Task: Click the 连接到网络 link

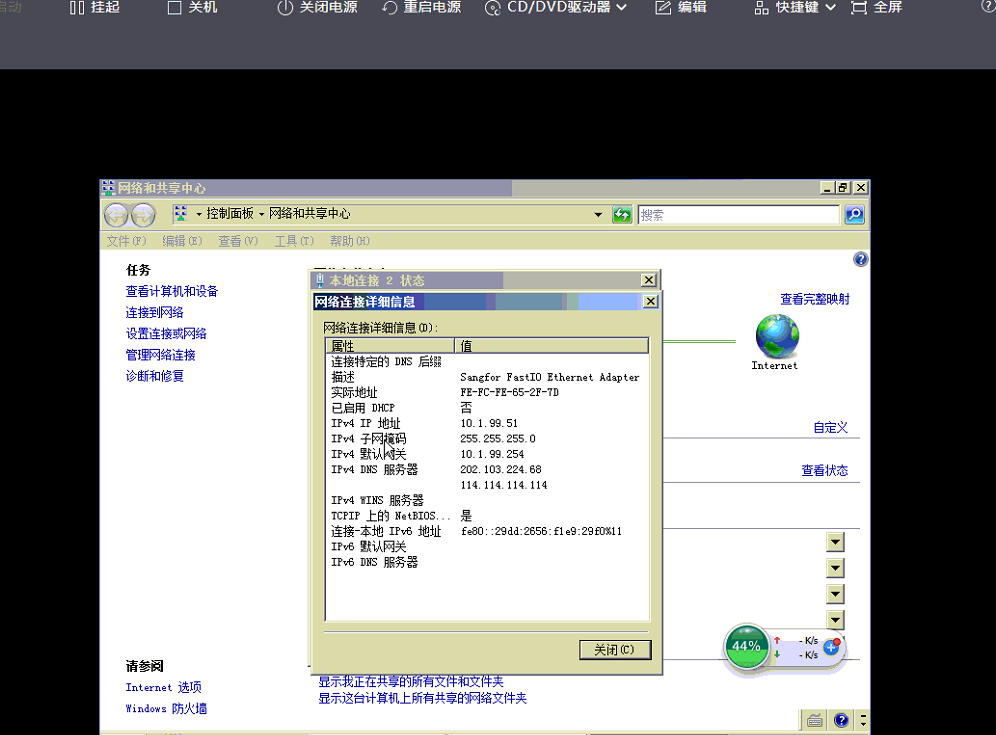Action: click(x=154, y=313)
